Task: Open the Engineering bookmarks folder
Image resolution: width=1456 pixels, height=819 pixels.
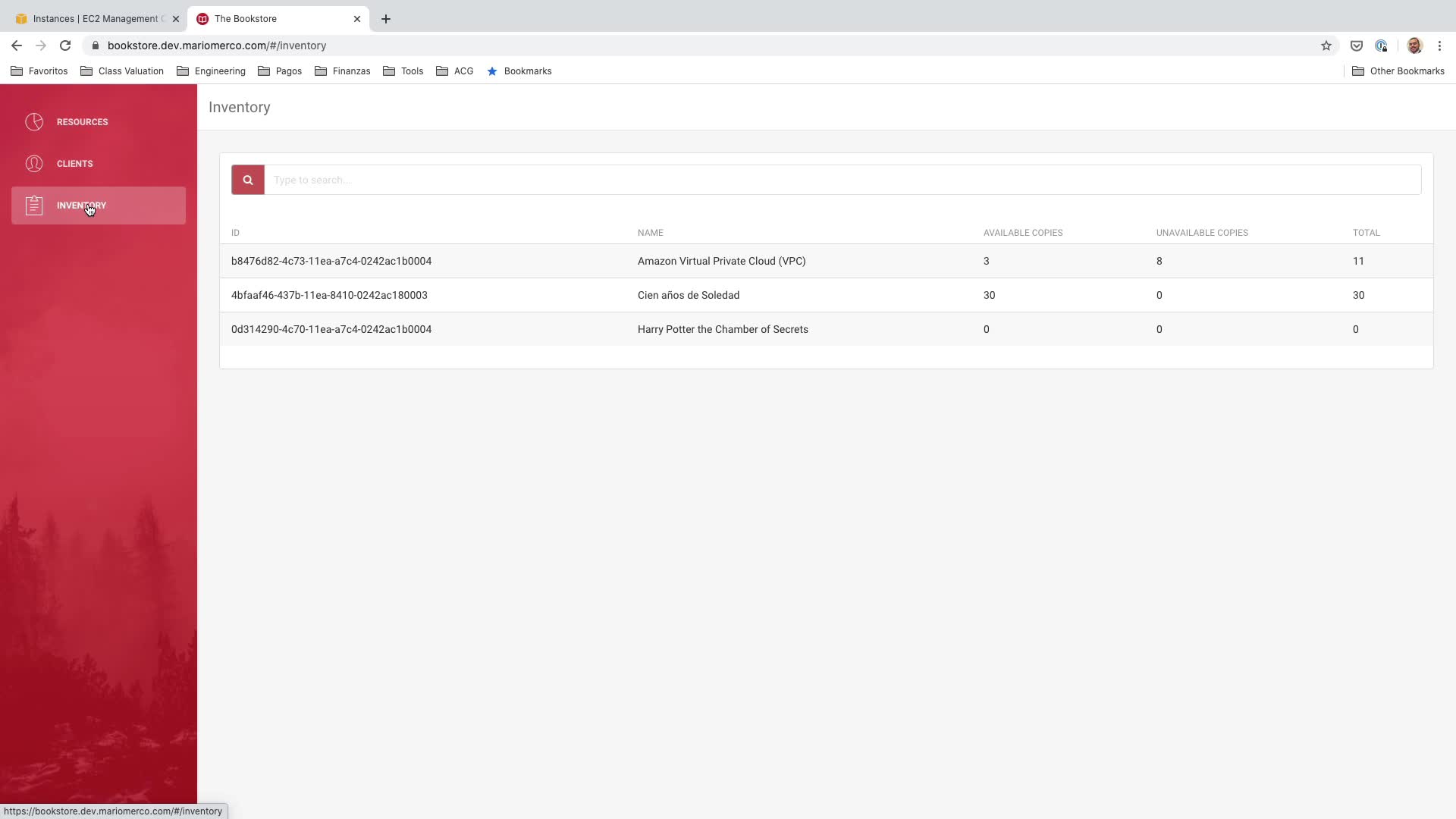Action: tap(211, 71)
